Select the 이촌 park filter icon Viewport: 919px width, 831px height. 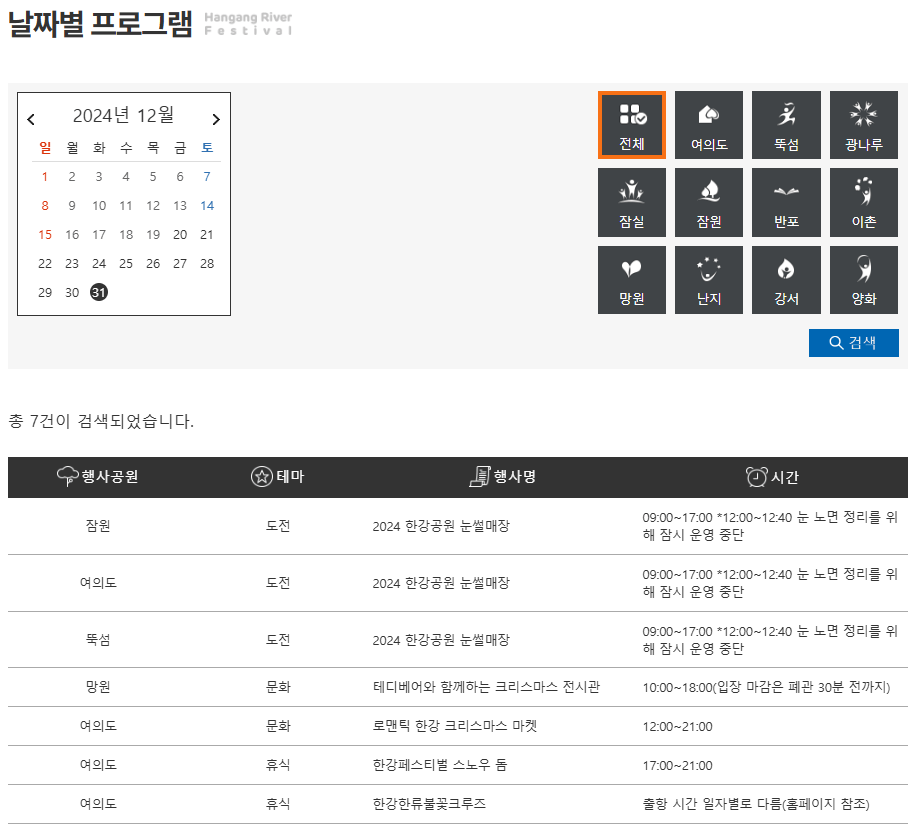coord(863,202)
